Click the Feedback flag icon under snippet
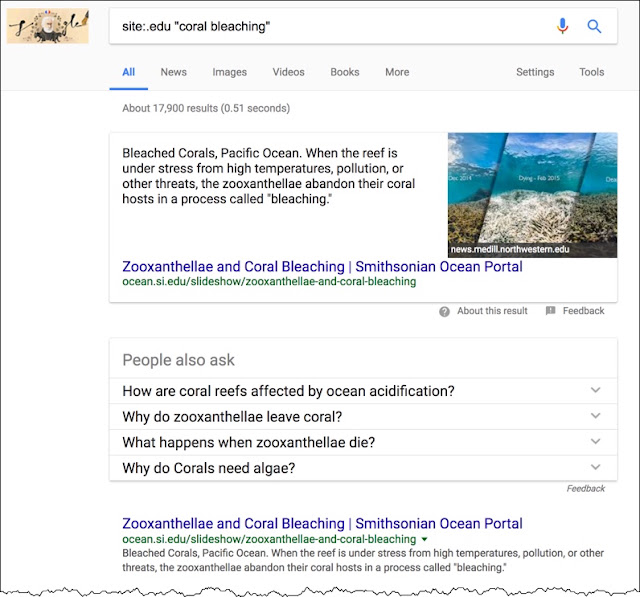This screenshot has height=597, width=640. pyautogui.click(x=550, y=311)
